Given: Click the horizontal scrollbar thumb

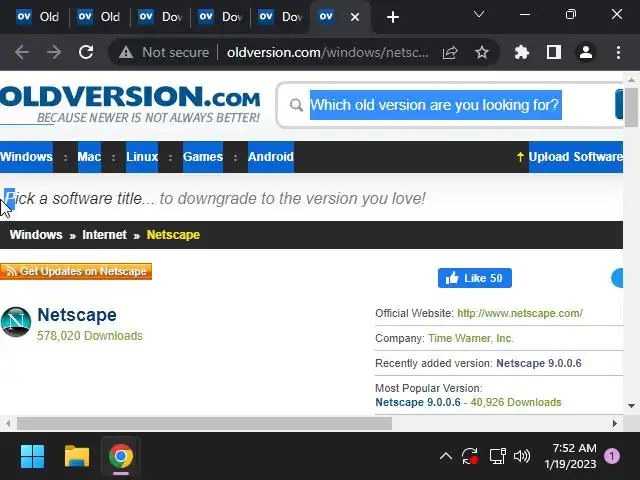Looking at the screenshot, I should pyautogui.click(x=204, y=423).
